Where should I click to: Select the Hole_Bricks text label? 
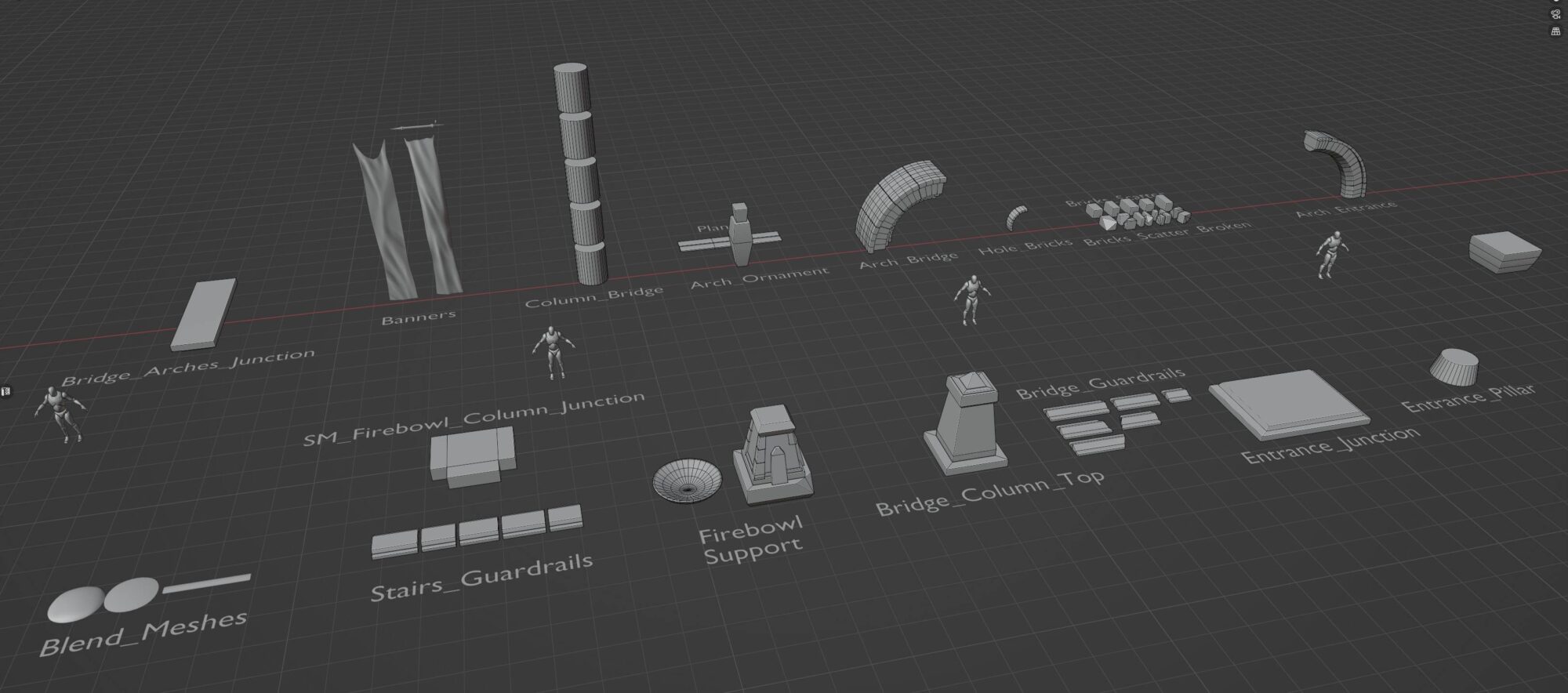[1025, 245]
